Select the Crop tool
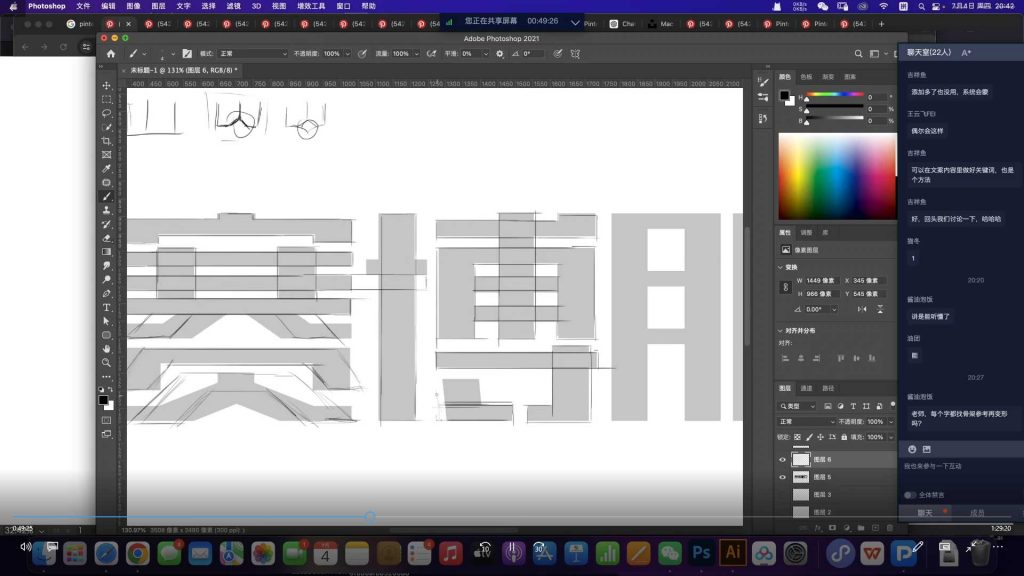Screen dimensions: 1024x576 pyautogui.click(x=106, y=141)
